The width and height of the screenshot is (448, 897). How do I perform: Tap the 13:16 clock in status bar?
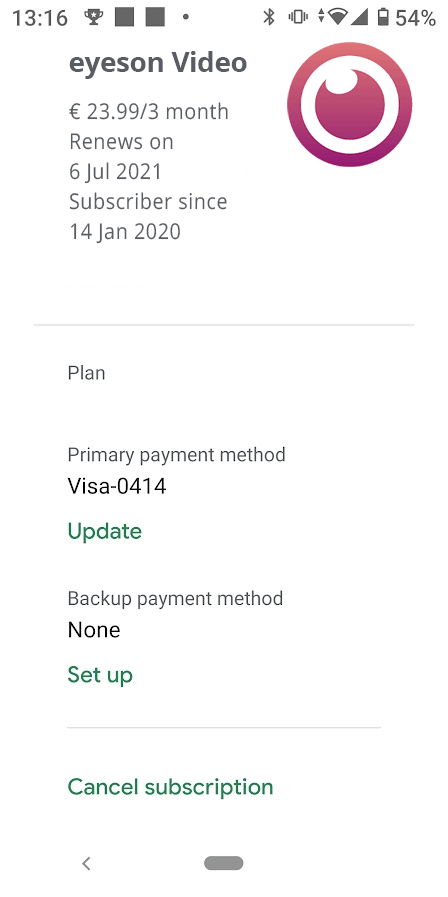(x=40, y=18)
